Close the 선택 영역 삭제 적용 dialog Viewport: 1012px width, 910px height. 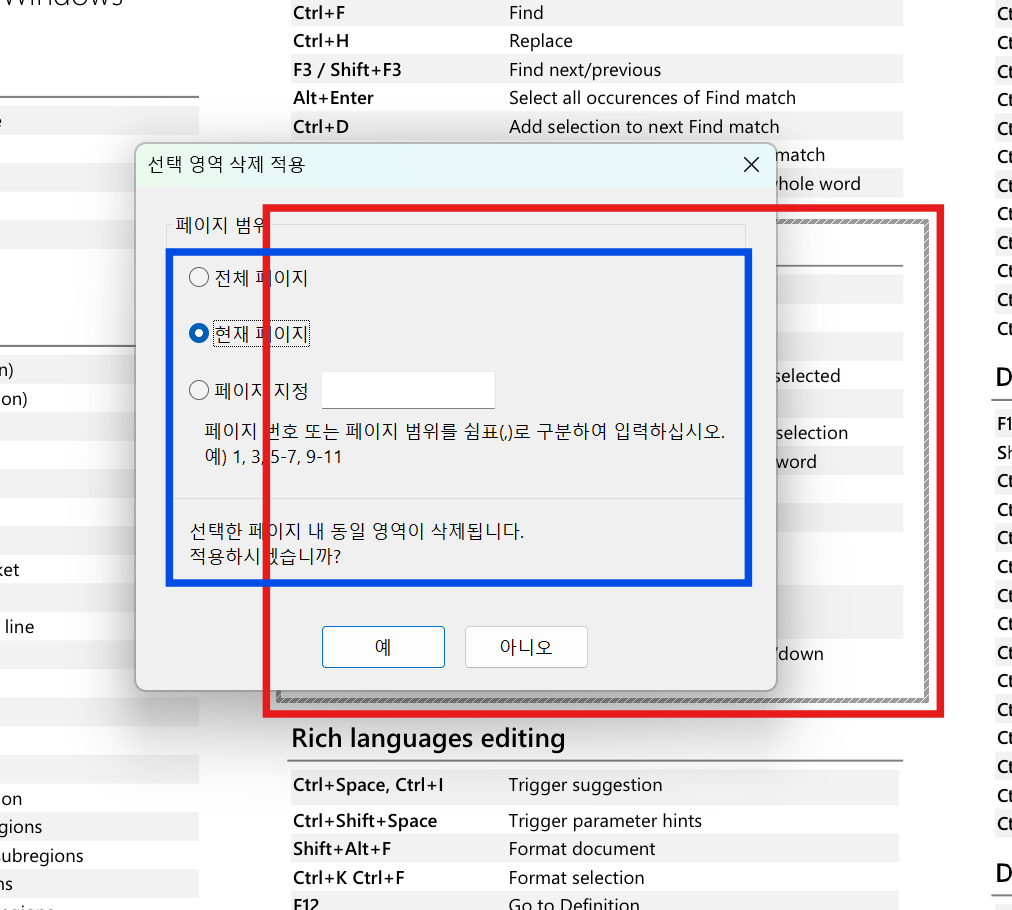point(751,165)
